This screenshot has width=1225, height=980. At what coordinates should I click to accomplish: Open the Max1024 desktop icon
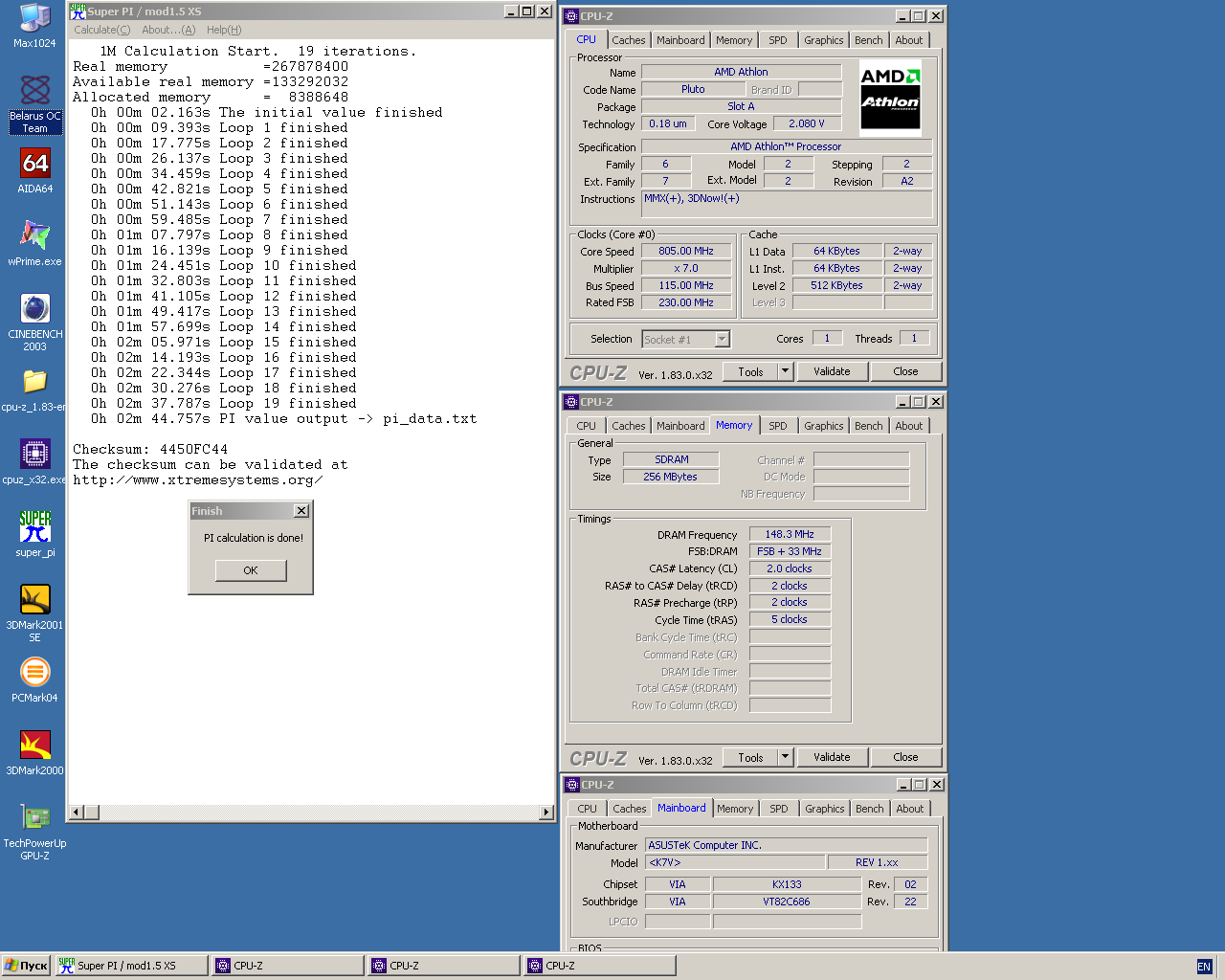tap(34, 26)
